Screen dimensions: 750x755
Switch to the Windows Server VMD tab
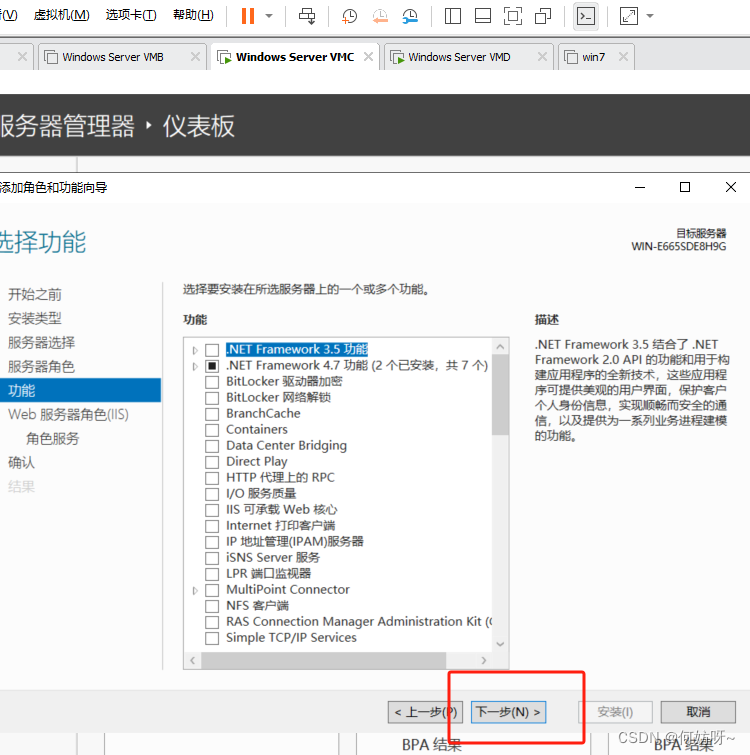click(x=459, y=57)
